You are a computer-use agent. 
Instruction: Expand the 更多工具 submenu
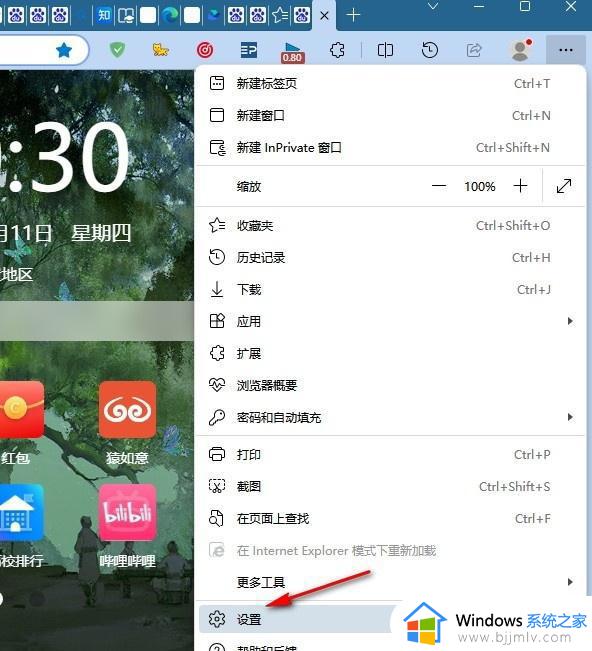click(390, 582)
